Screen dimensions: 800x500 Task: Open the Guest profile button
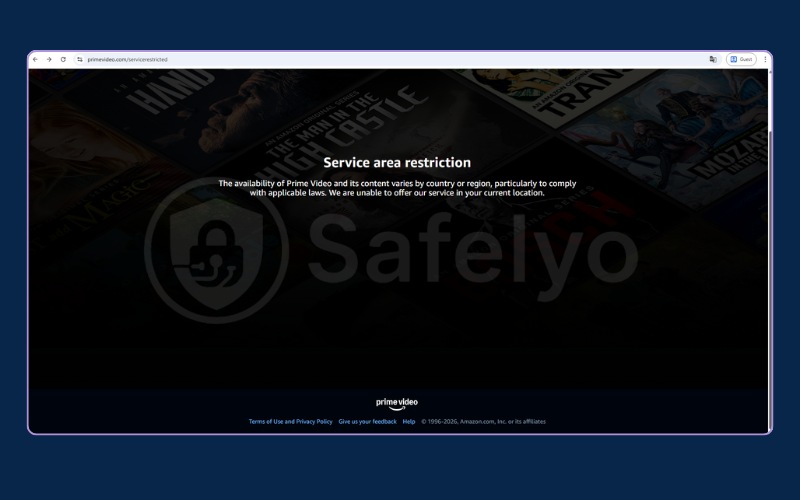741,60
